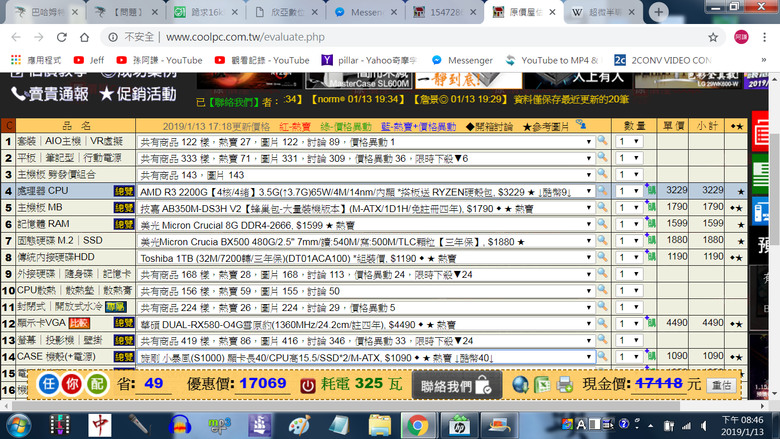Bookmark this page with the star icon
The height and width of the screenshot is (439, 780).
pyautogui.click(x=713, y=37)
